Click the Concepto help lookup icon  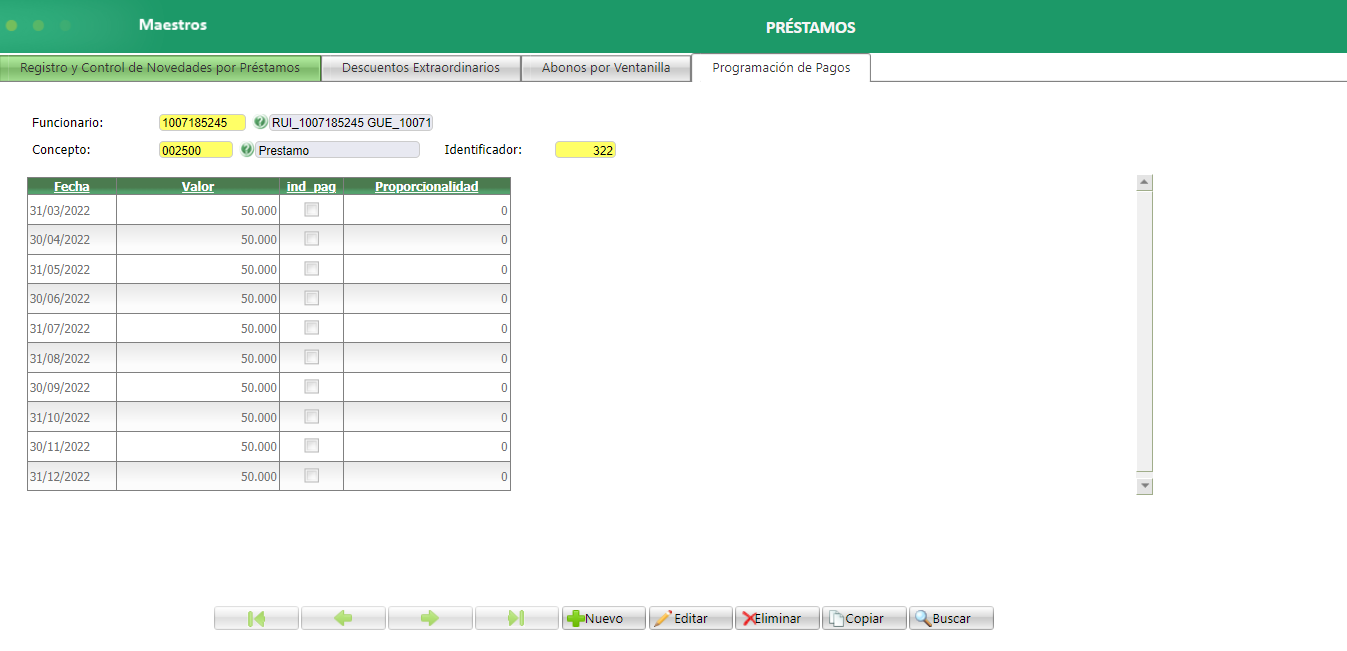point(247,149)
